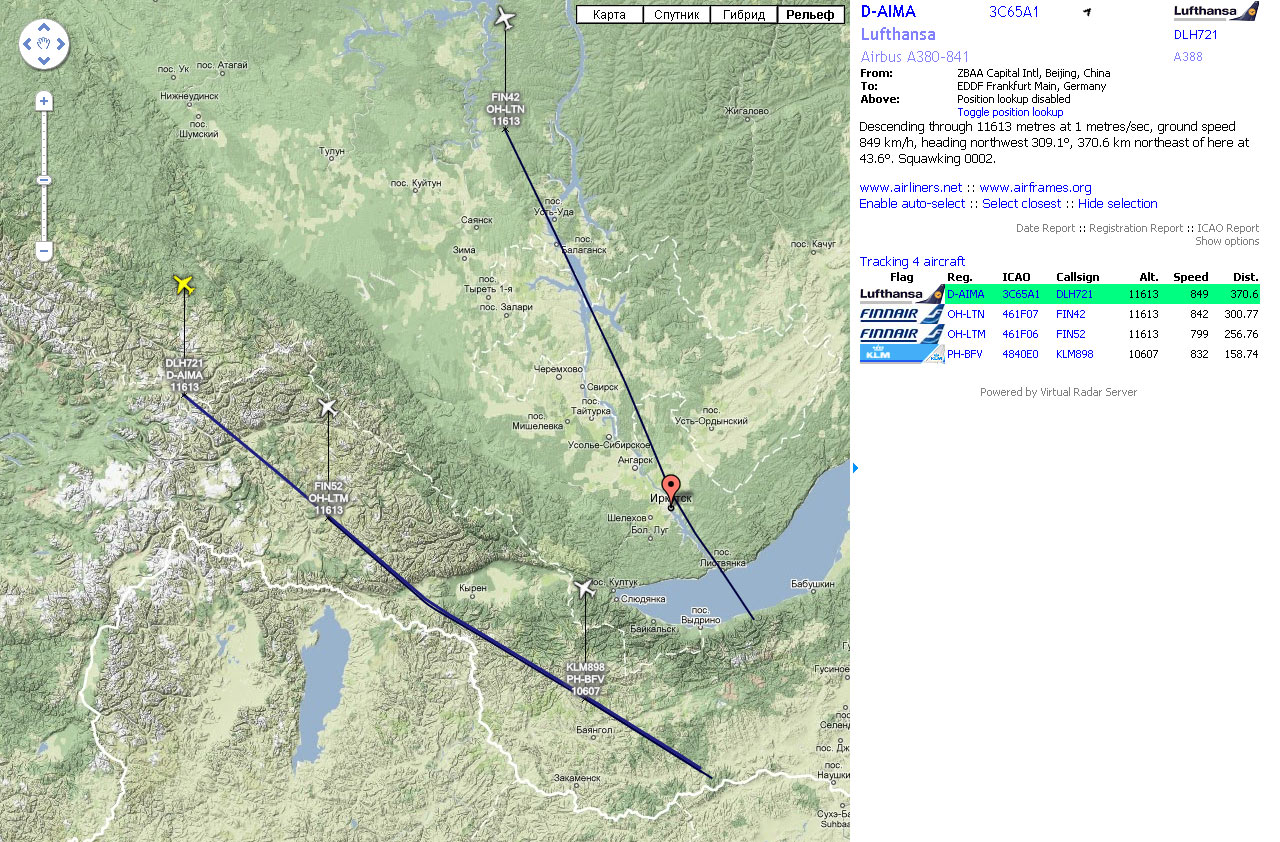Click the Finnair flag for OH-LTM row

tap(902, 334)
